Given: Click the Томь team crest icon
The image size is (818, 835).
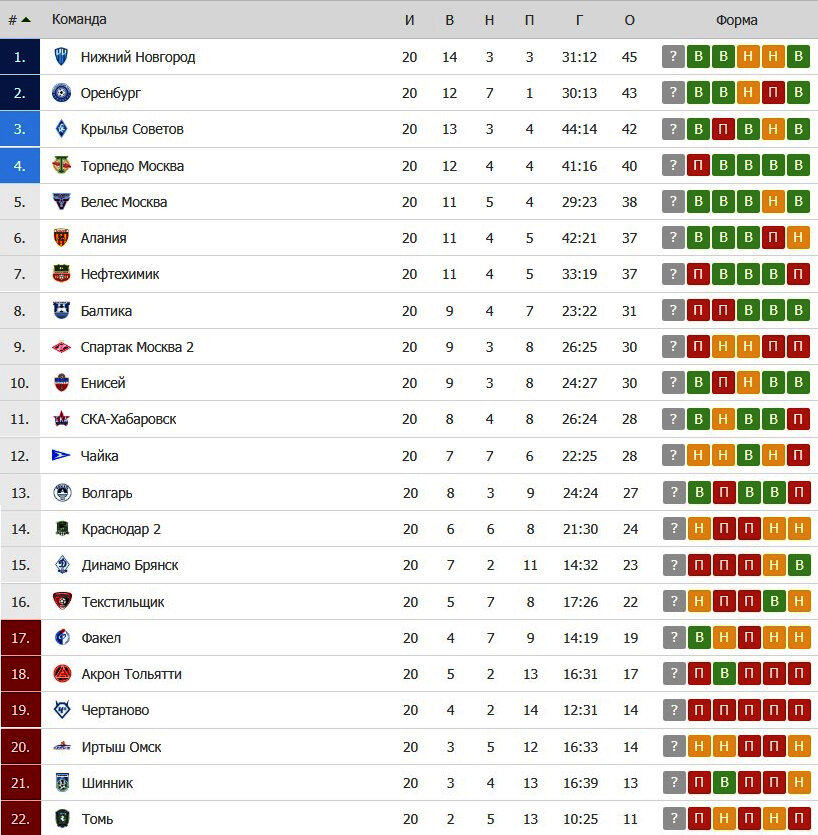Looking at the screenshot, I should point(61,819).
